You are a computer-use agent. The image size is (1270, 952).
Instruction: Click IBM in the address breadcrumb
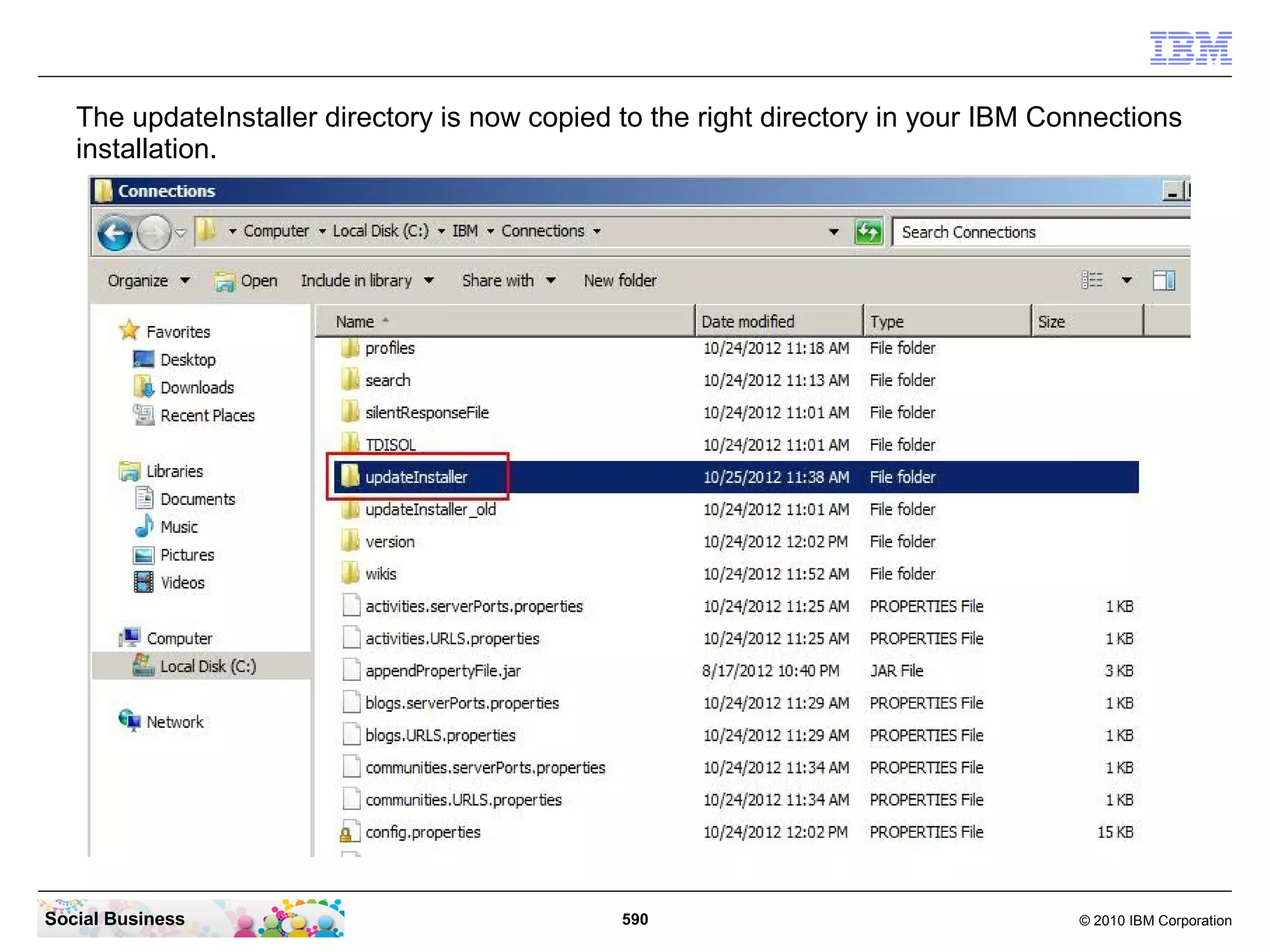pyautogui.click(x=465, y=231)
